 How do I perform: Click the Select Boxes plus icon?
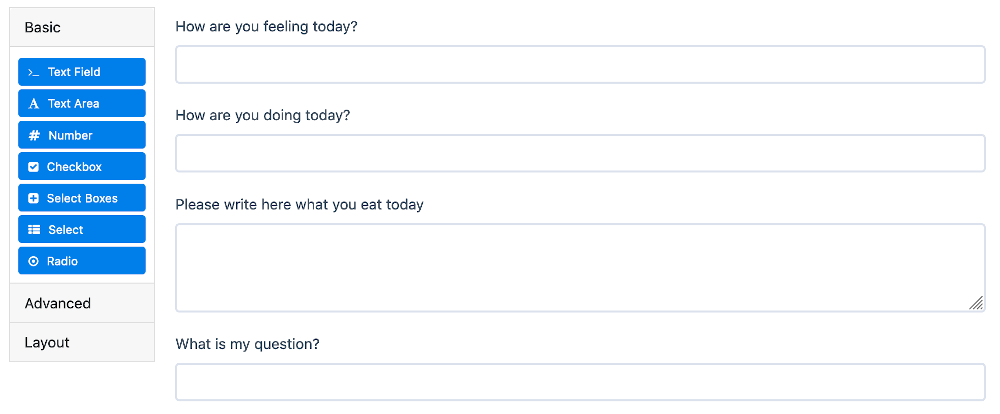[34, 198]
